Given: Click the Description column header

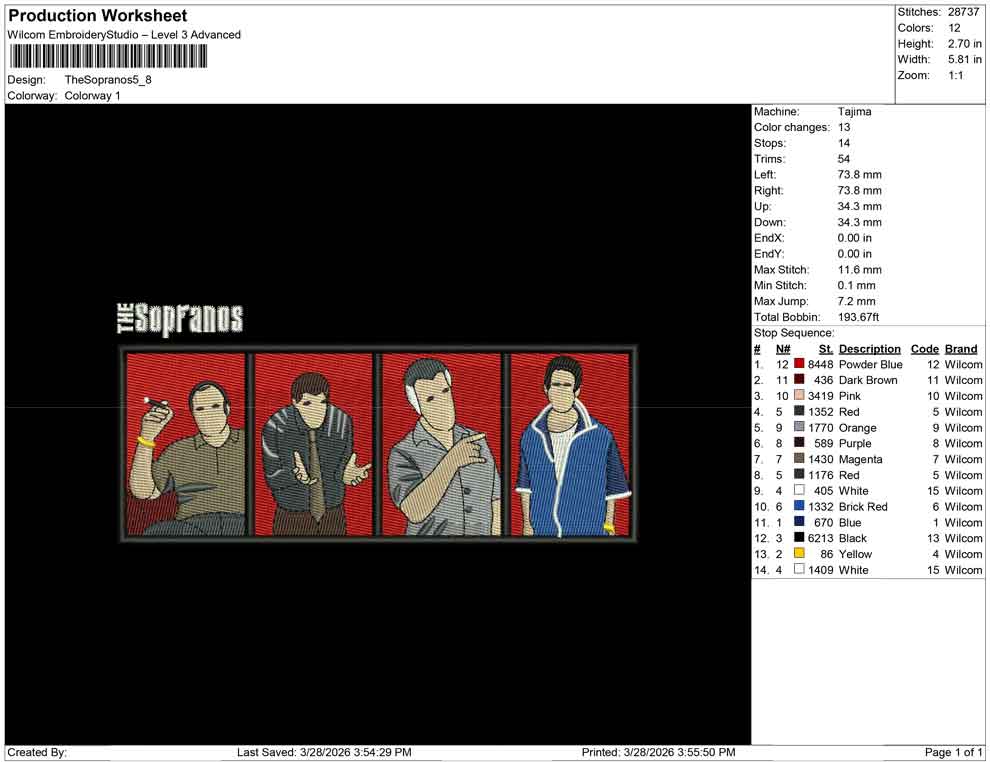Looking at the screenshot, I should (x=869, y=348).
